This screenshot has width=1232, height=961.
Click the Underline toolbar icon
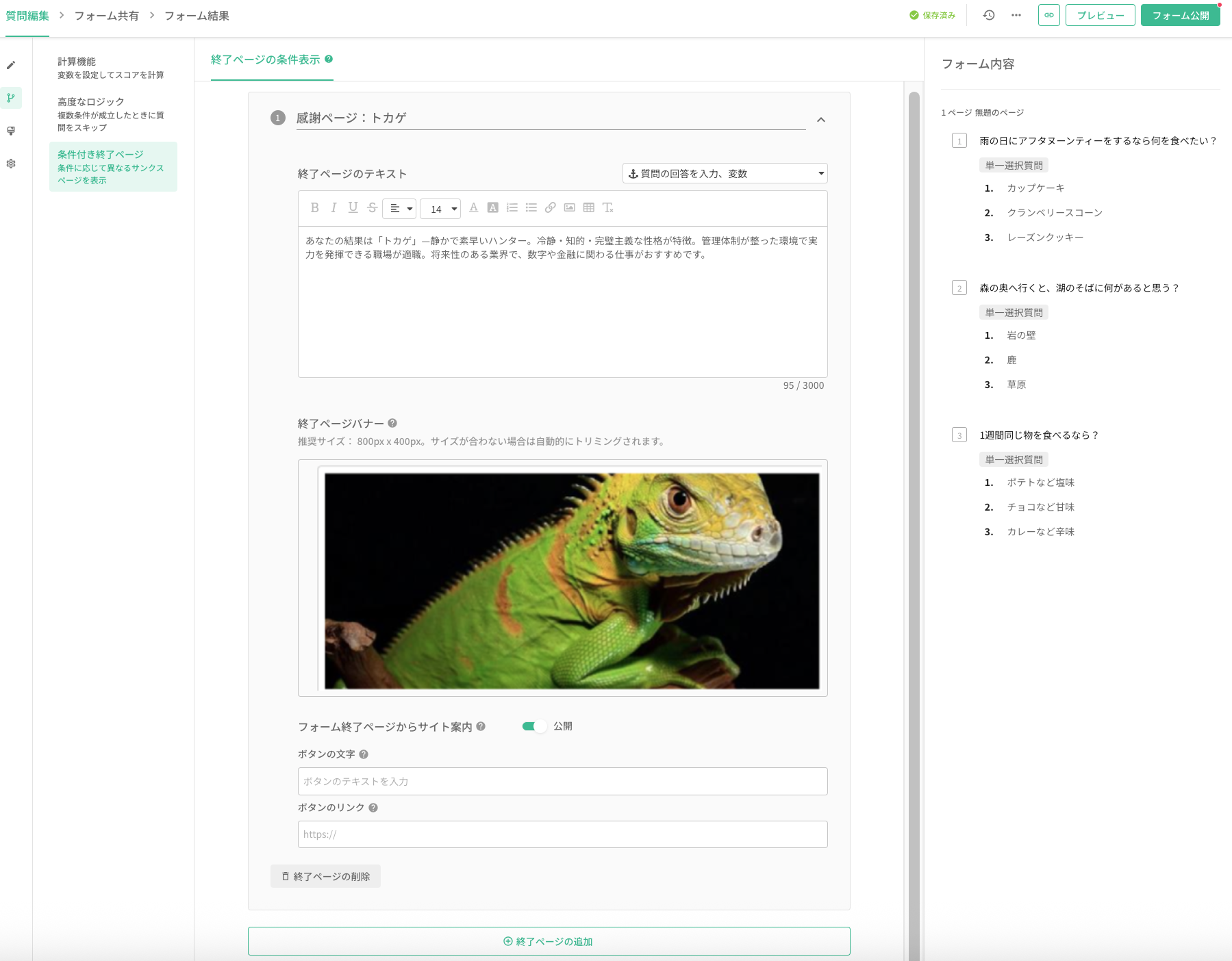coord(353,208)
